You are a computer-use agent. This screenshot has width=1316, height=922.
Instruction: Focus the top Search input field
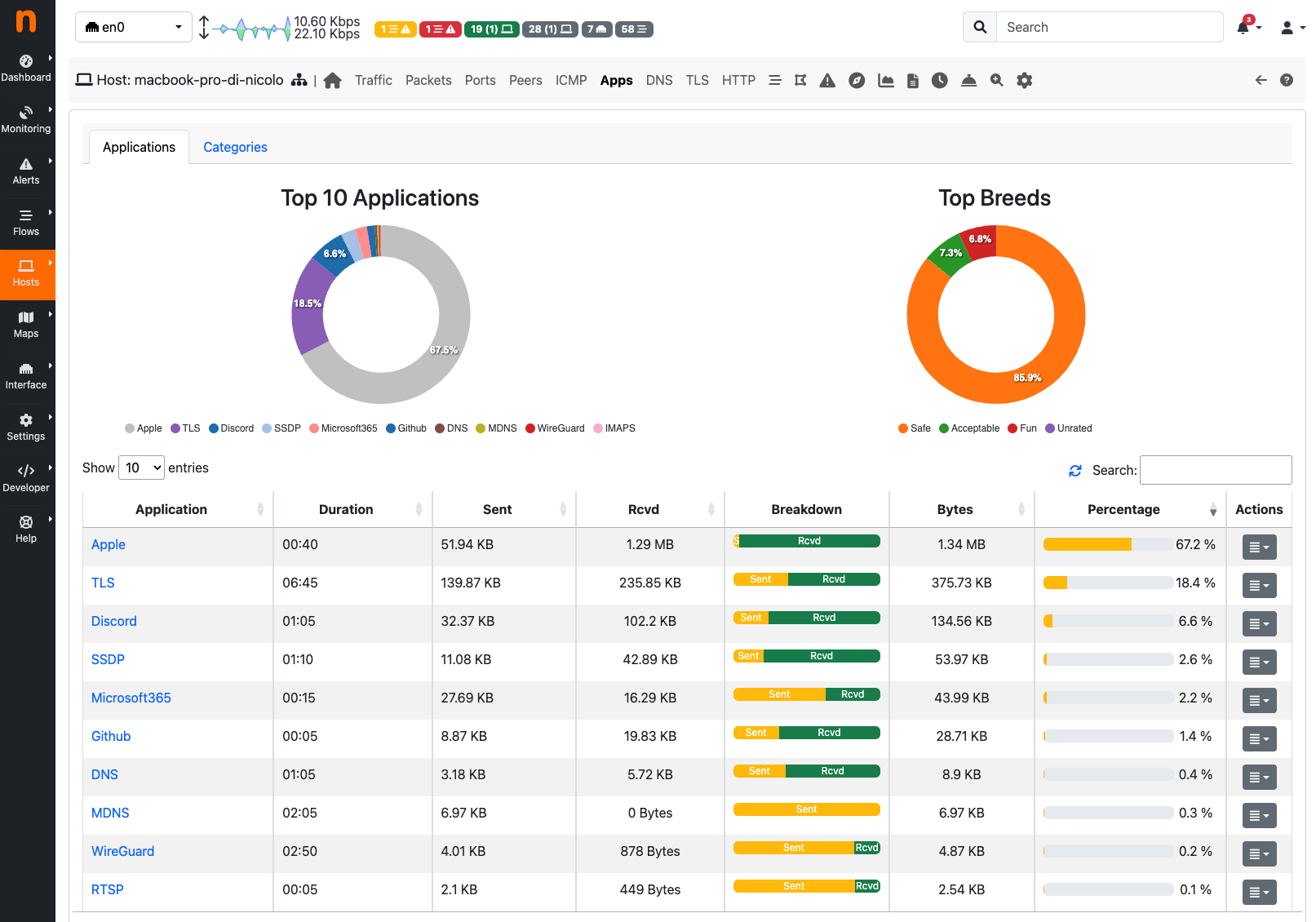[x=1110, y=27]
